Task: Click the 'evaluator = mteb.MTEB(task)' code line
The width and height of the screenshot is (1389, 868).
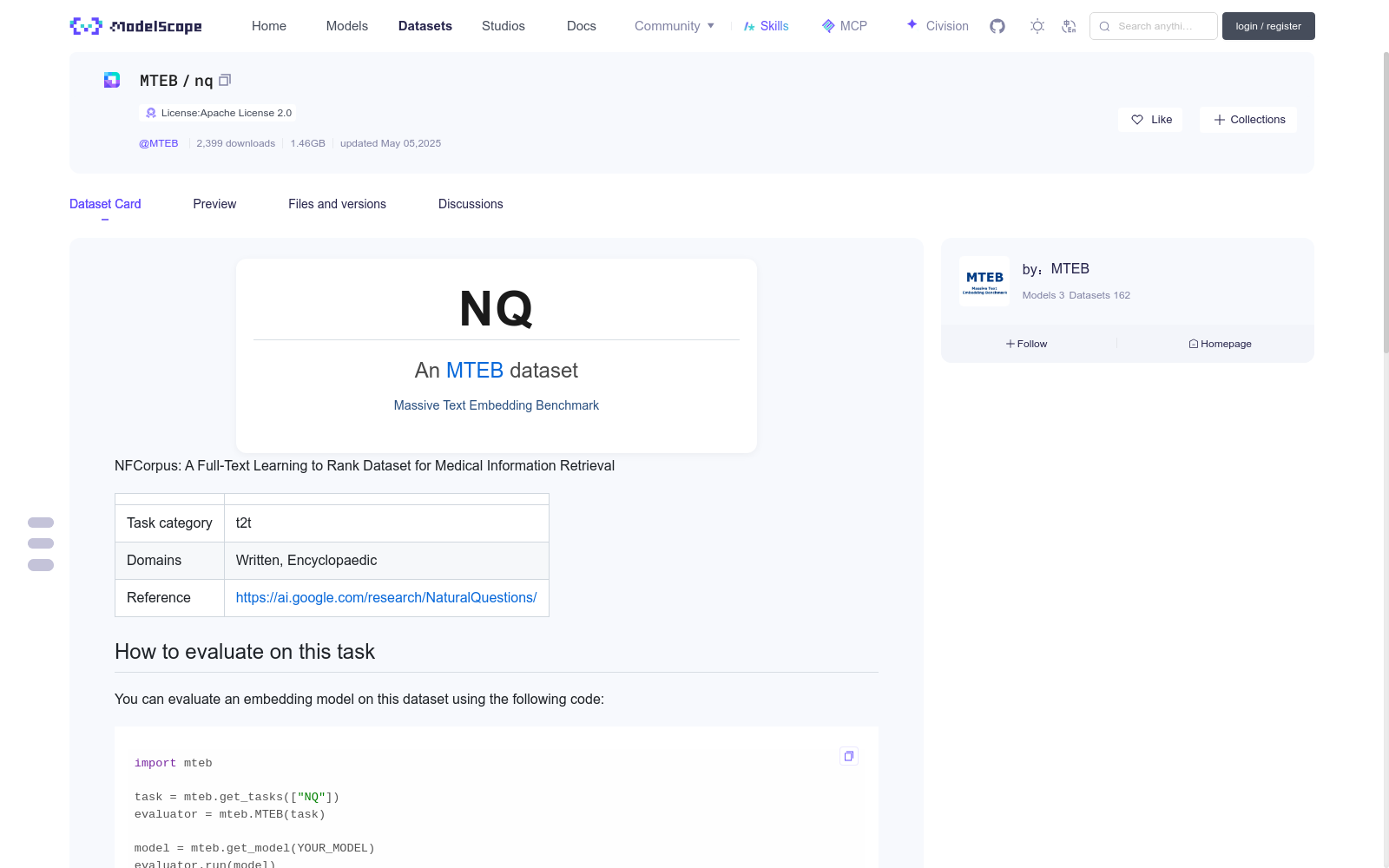Action: tap(230, 814)
